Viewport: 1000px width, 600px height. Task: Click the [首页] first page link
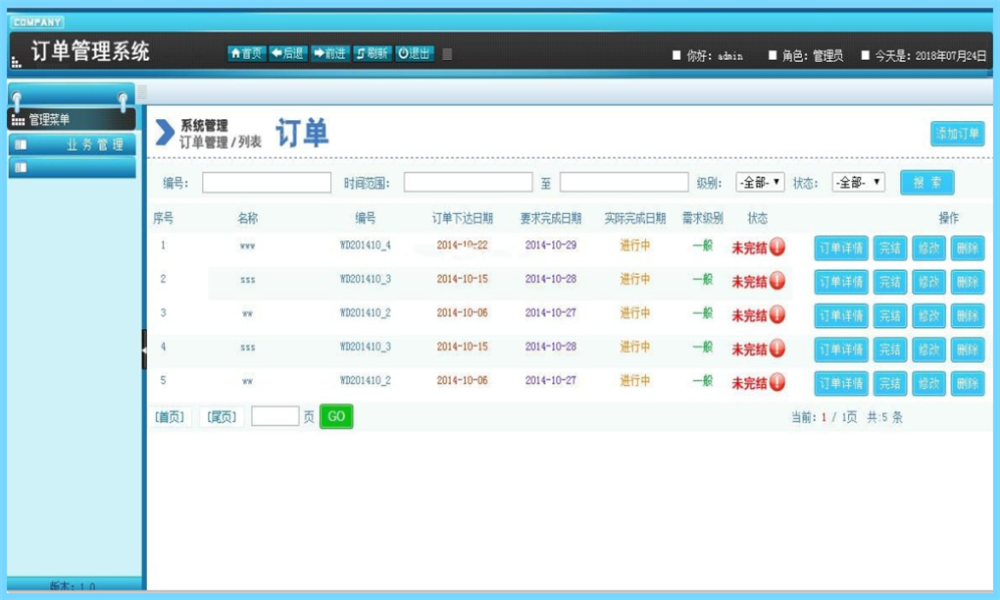point(170,417)
